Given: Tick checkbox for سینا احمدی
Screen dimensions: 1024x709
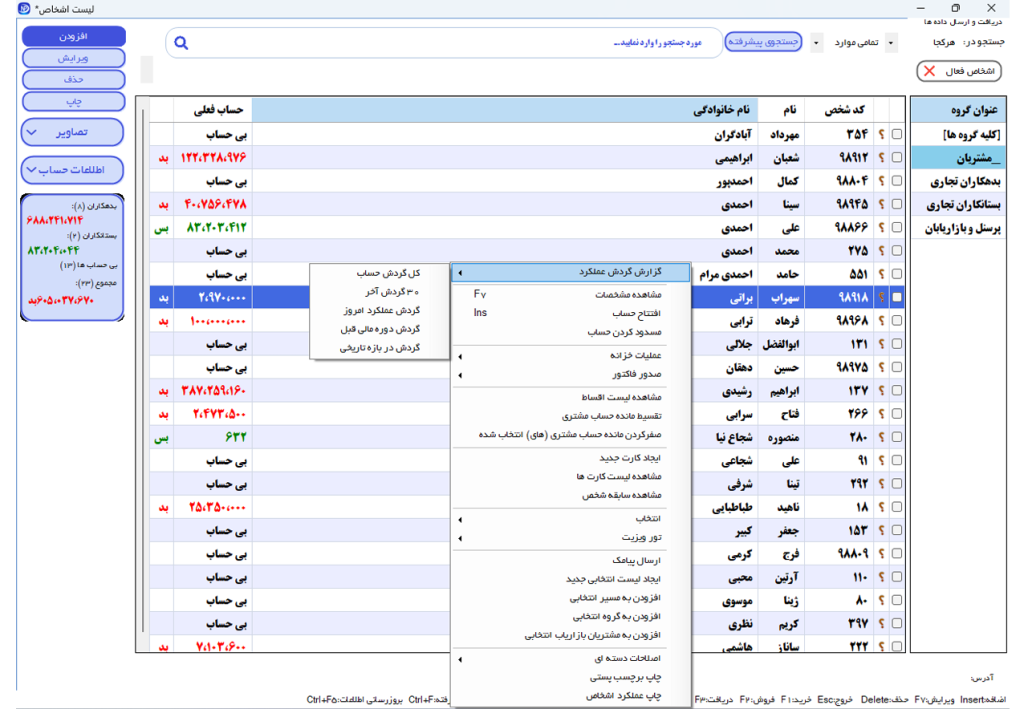Looking at the screenshot, I should click(897, 204).
